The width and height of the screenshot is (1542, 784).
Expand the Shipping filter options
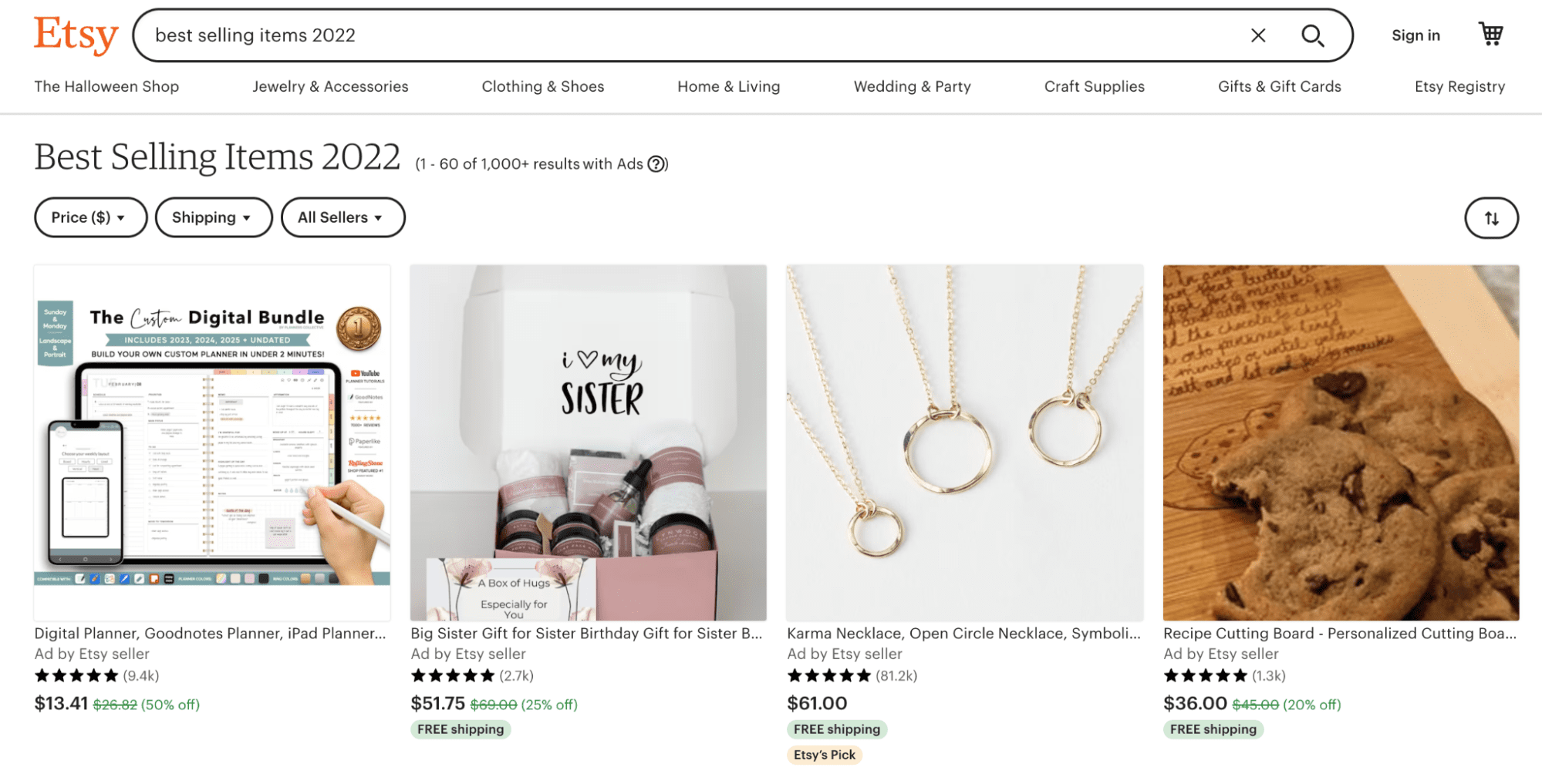point(213,217)
